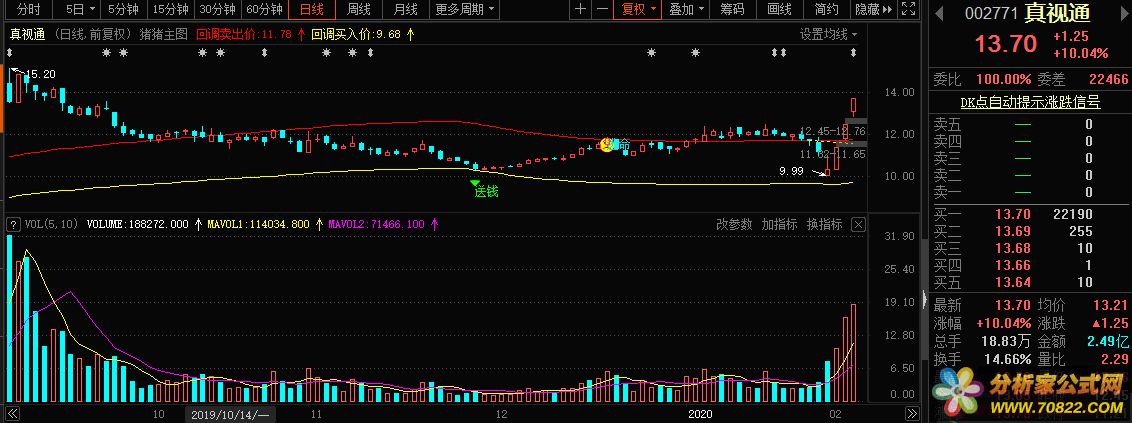This screenshot has height=423, width=1132.
Task: Toggle fullscreen chart expand icon
Action: coord(909,9)
